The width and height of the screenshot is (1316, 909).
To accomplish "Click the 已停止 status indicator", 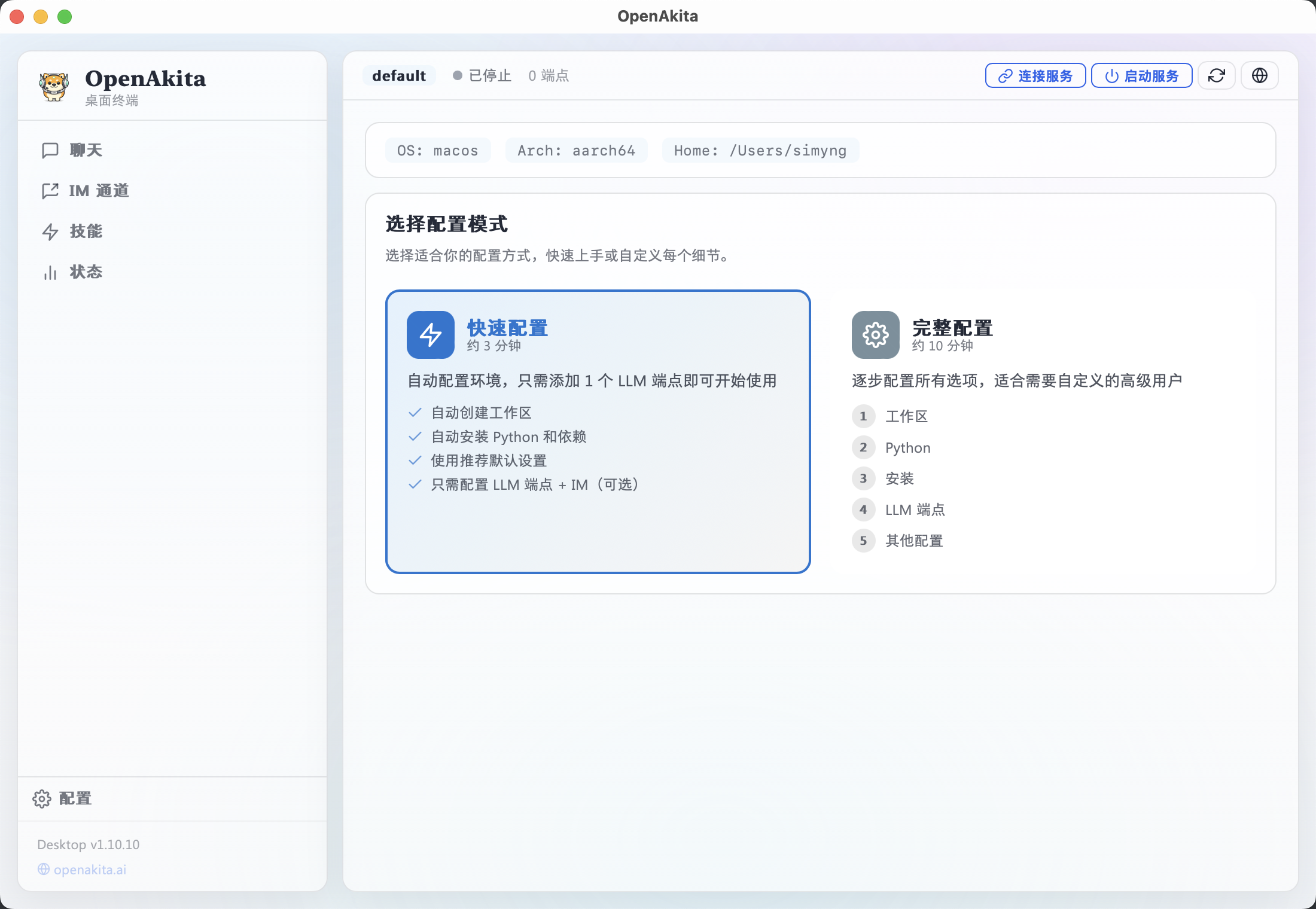I will 482,75.
